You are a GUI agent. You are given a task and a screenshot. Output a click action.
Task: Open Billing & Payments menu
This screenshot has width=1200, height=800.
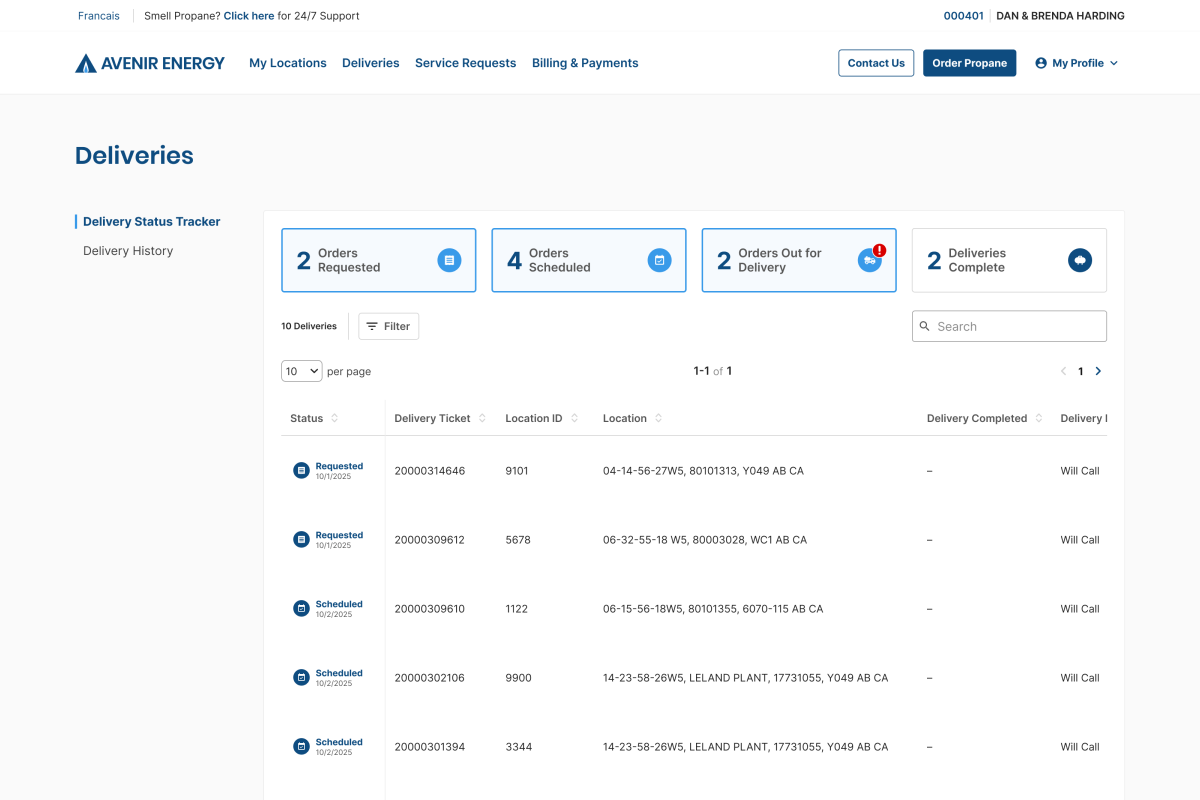[585, 63]
